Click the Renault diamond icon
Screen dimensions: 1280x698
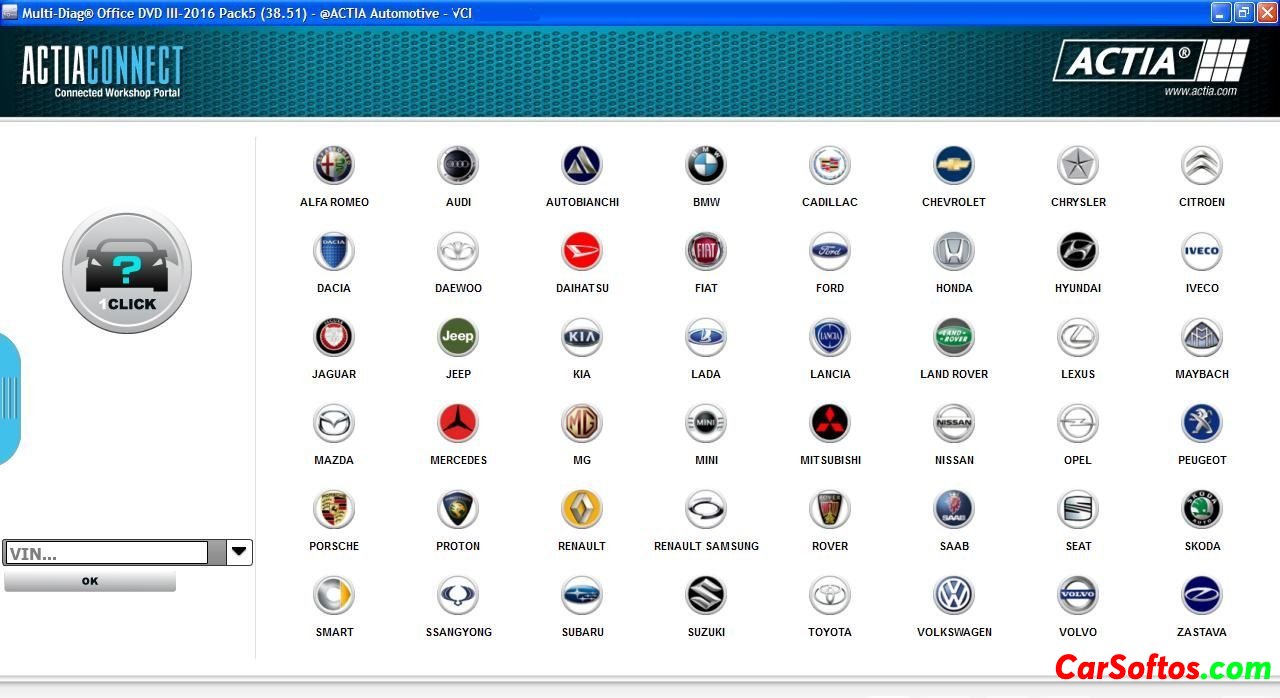582,510
